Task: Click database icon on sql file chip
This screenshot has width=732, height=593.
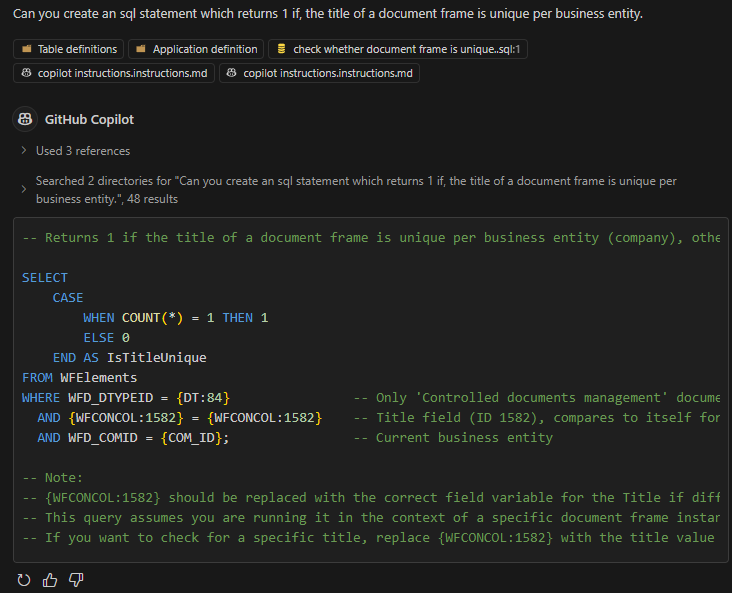Action: click(281, 49)
